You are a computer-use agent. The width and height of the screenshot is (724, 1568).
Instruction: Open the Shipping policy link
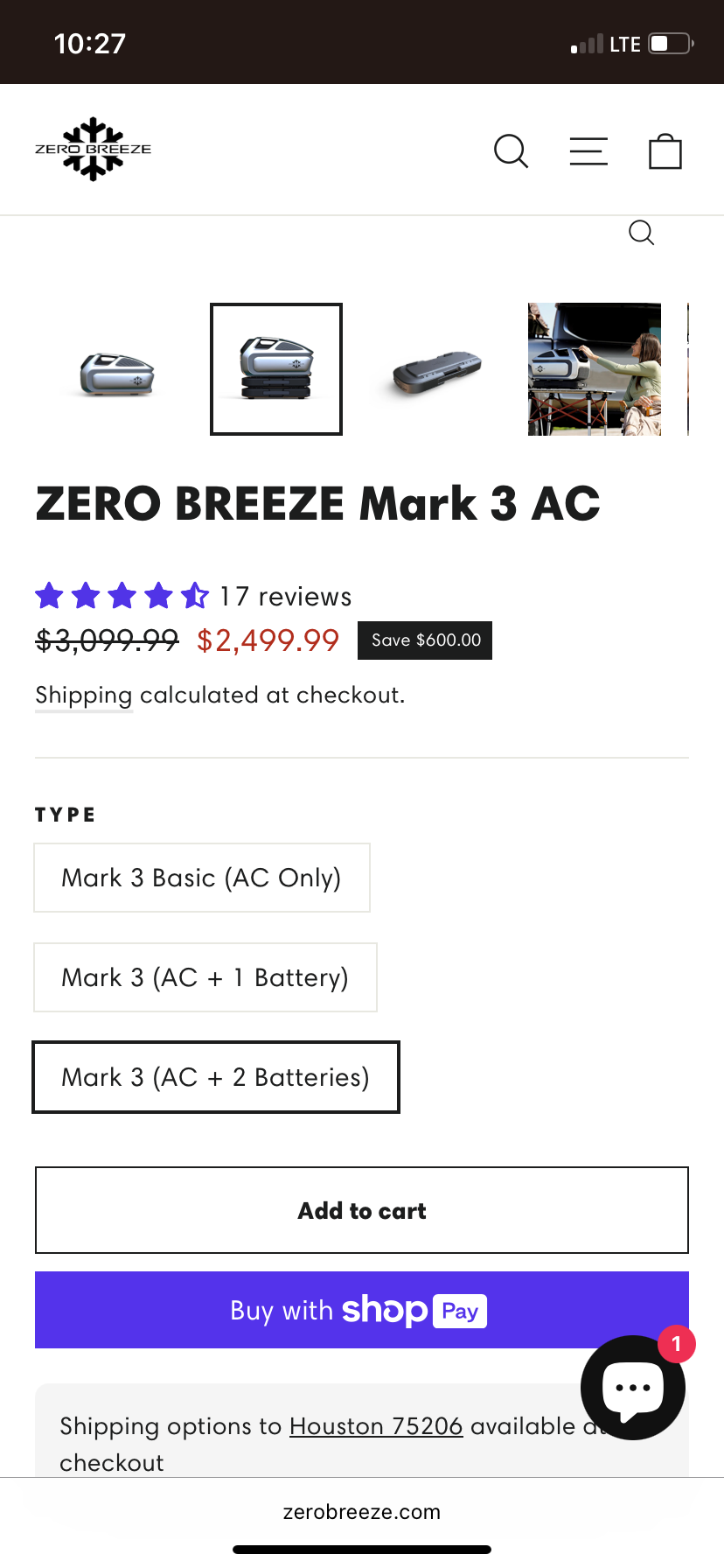83,695
